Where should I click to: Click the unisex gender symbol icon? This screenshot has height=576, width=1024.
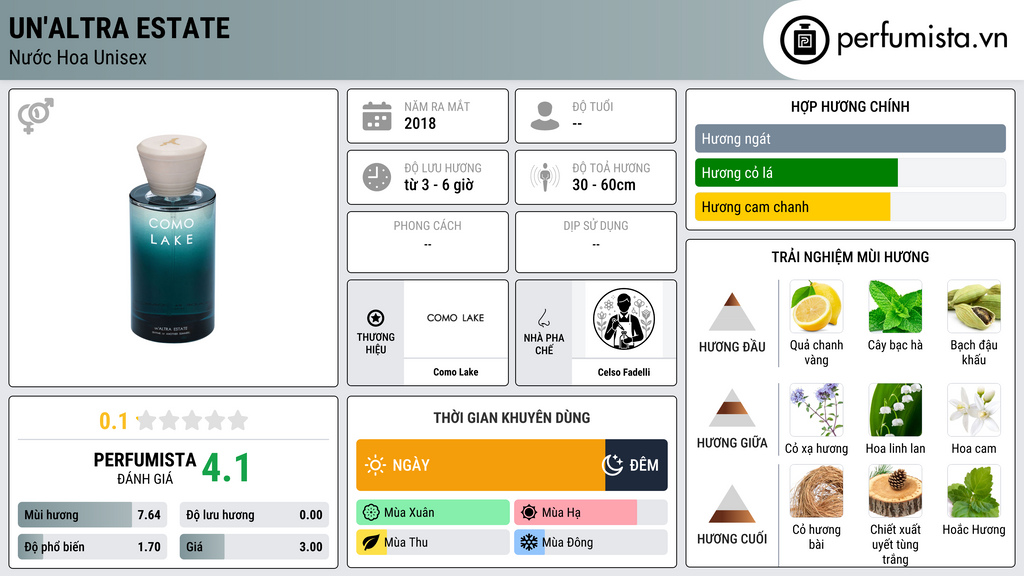tap(36, 116)
